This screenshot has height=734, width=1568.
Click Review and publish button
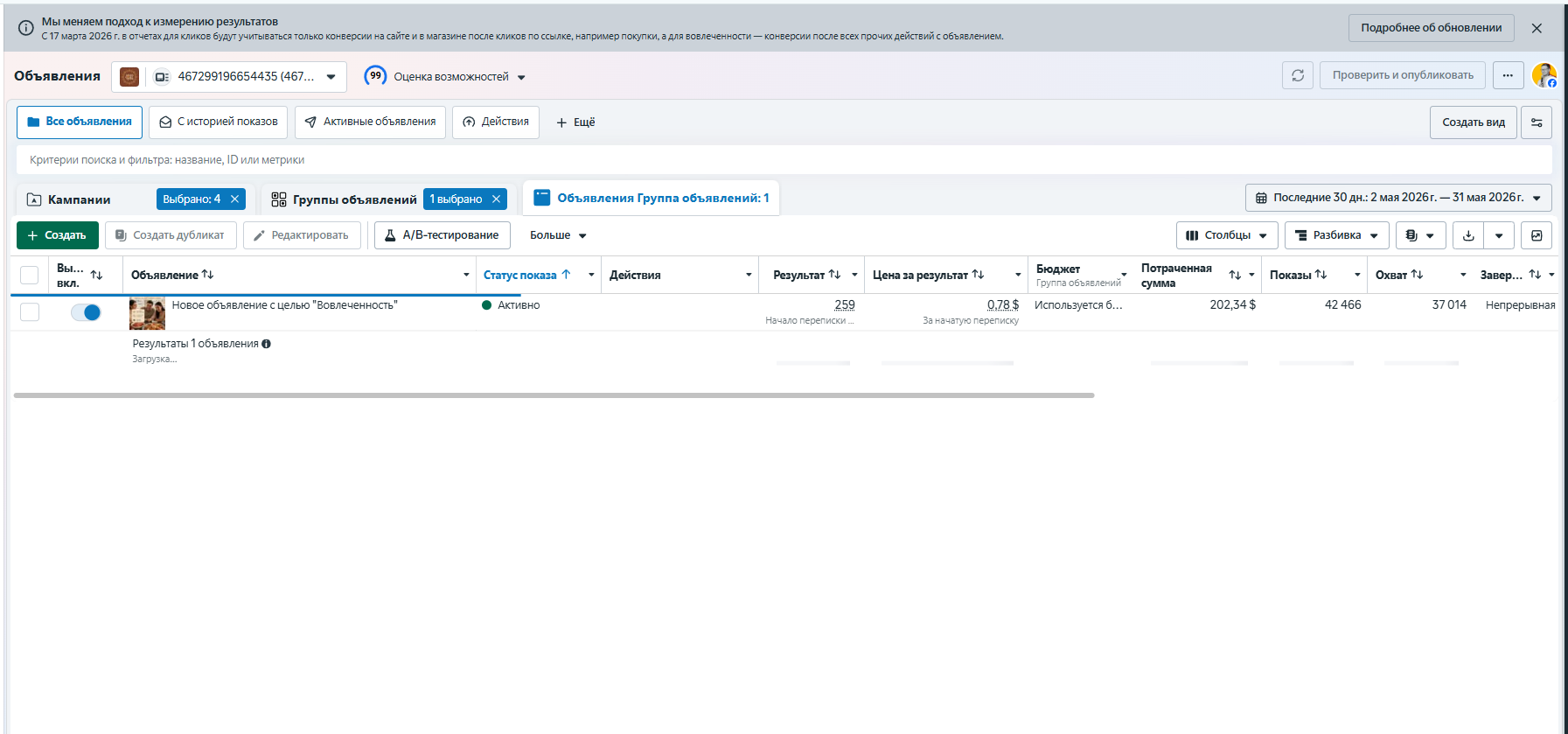[1403, 75]
